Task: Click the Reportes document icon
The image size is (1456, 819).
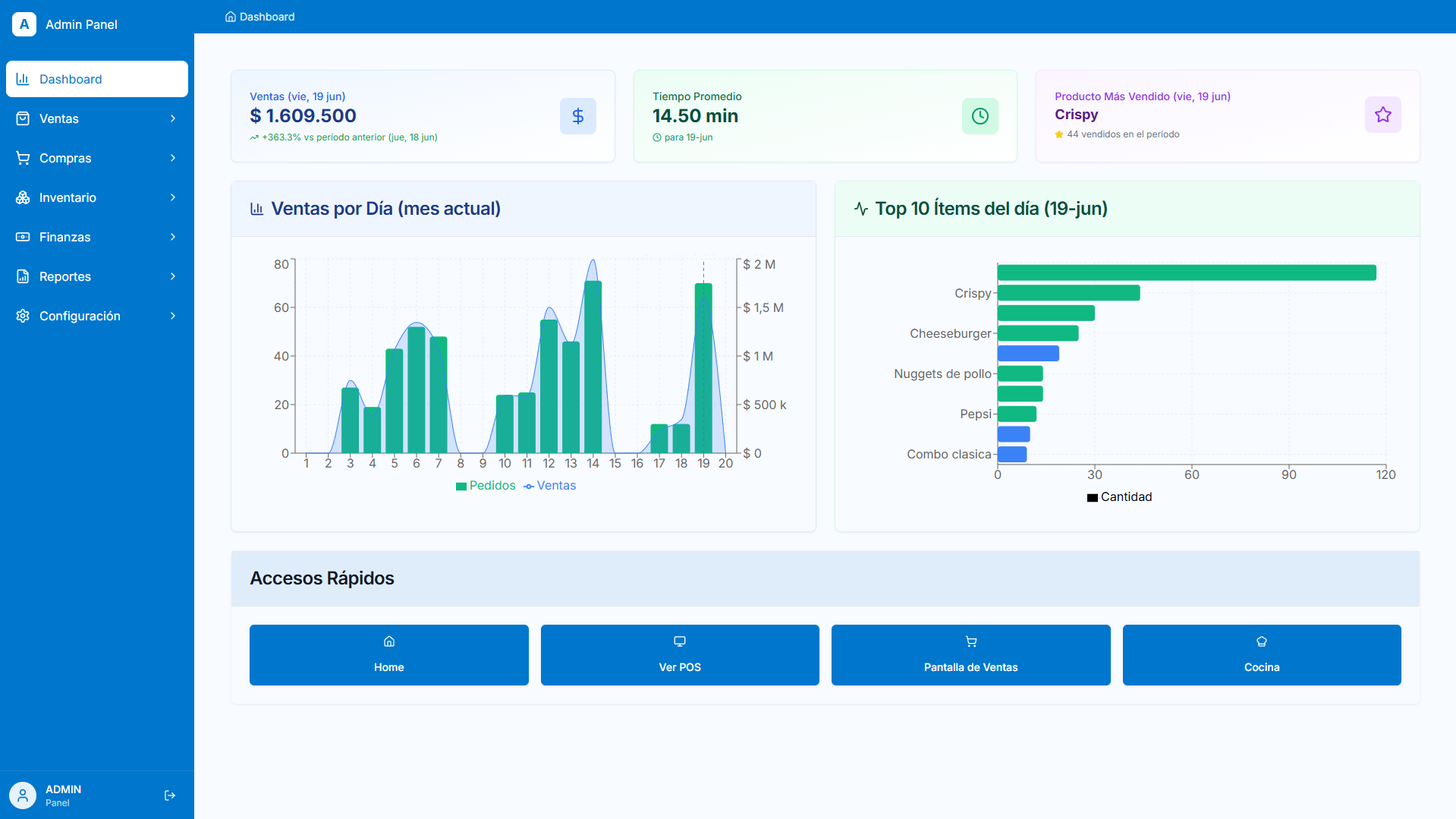Action: coord(23,276)
